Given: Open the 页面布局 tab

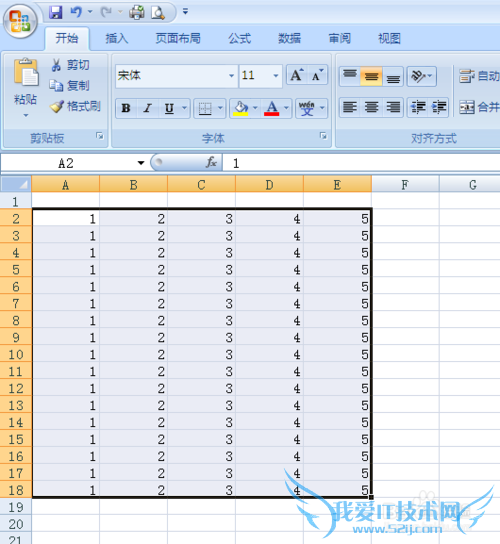Looking at the screenshot, I should (178, 38).
